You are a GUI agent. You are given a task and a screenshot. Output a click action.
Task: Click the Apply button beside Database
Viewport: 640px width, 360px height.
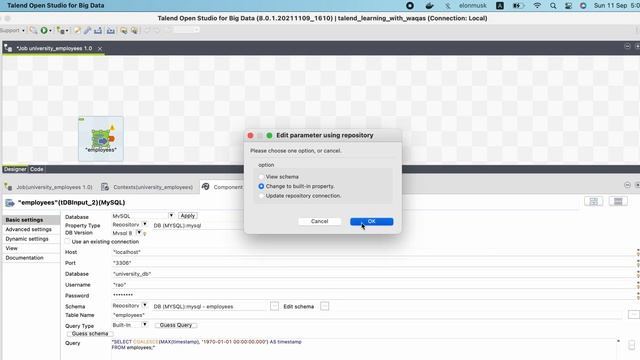coord(188,216)
